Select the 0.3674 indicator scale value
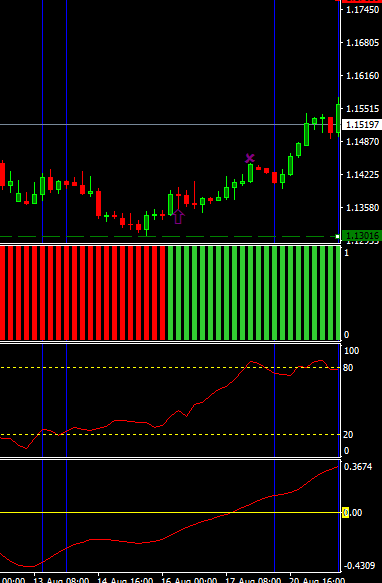The width and height of the screenshot is (382, 583). click(x=359, y=467)
